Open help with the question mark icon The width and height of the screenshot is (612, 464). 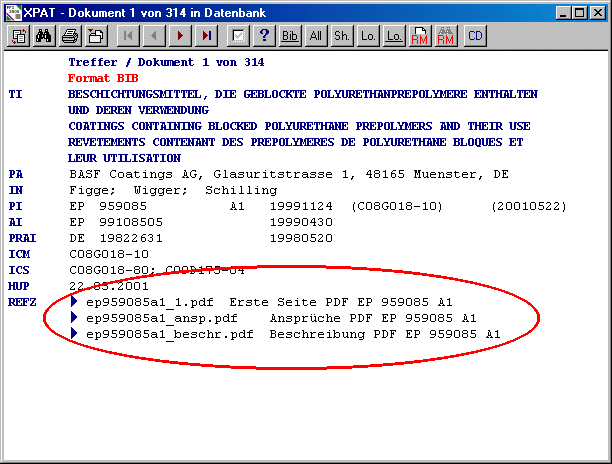(x=264, y=36)
